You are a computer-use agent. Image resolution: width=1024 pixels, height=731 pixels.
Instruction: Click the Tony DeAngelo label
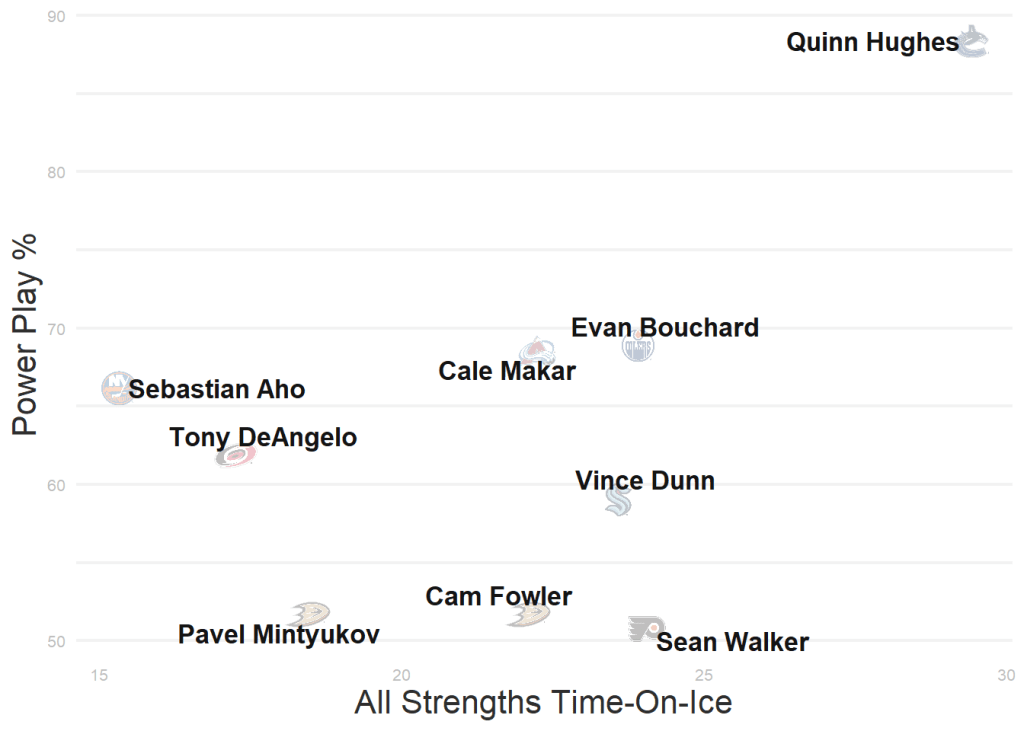[x=263, y=438]
